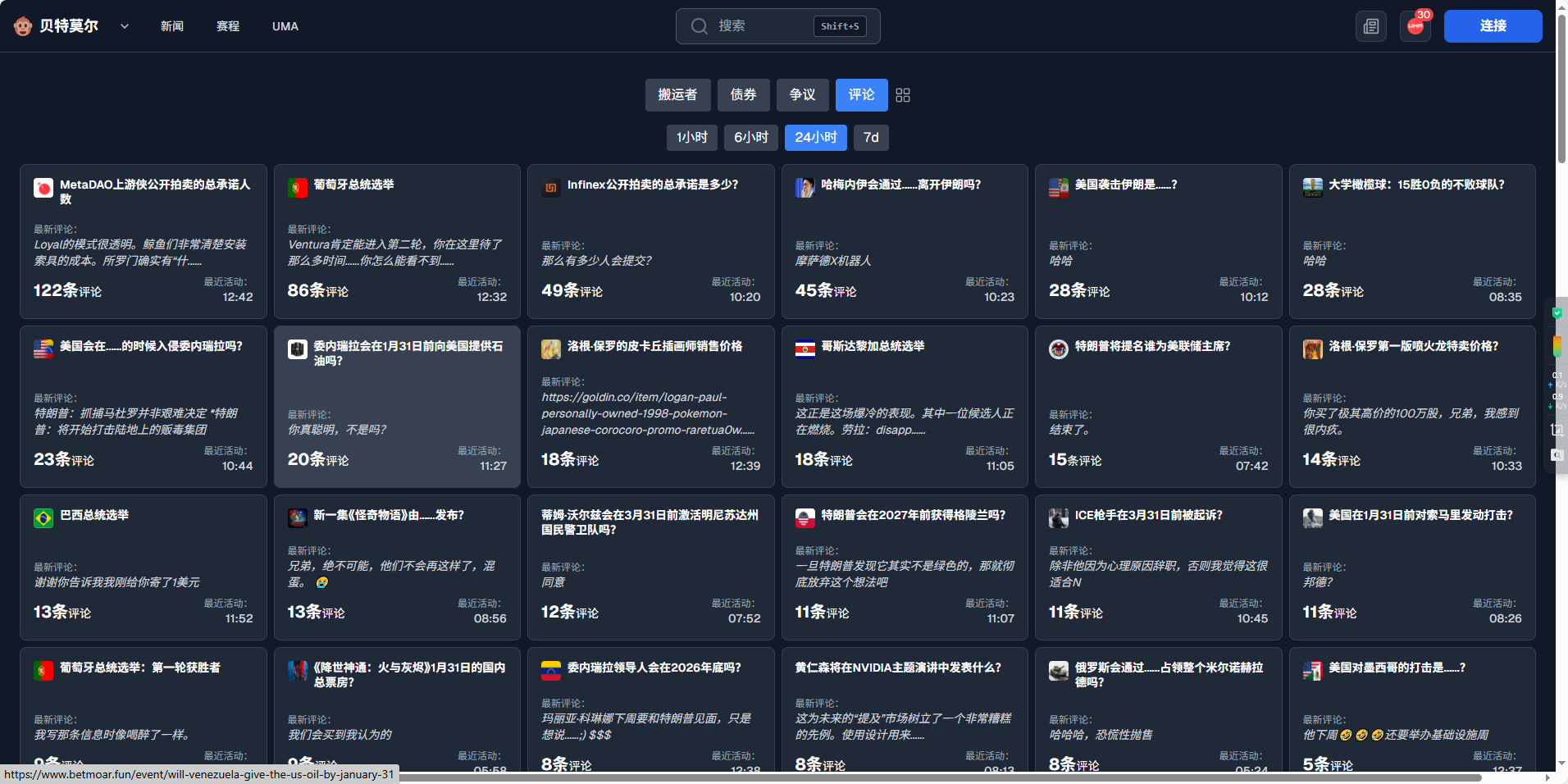Screen dimensions: 1568x784
Task: Click the blue 连接 button
Action: [1492, 26]
